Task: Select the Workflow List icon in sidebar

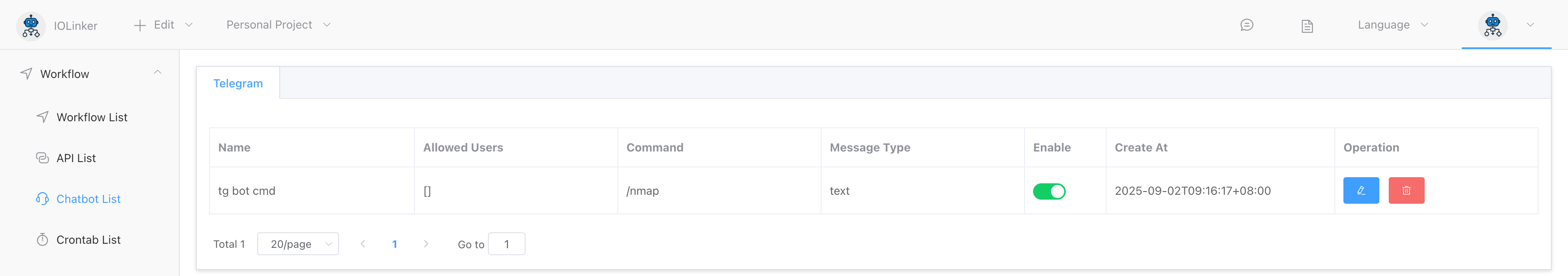Action: 42,117
